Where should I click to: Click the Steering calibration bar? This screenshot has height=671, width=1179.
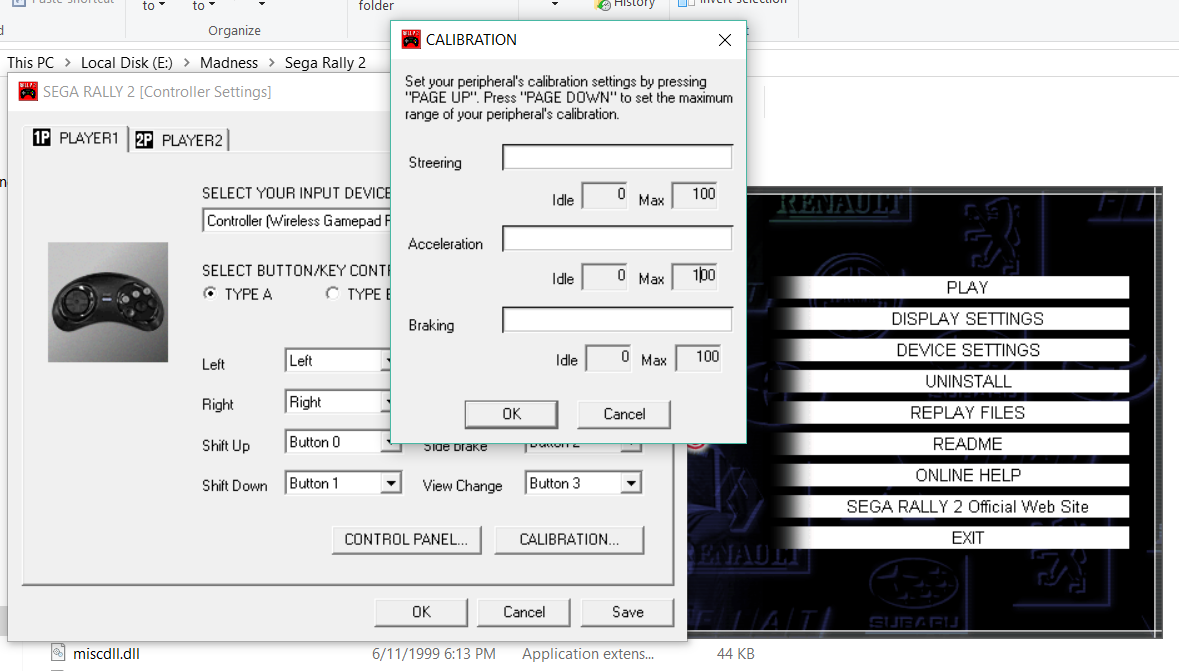click(x=617, y=156)
